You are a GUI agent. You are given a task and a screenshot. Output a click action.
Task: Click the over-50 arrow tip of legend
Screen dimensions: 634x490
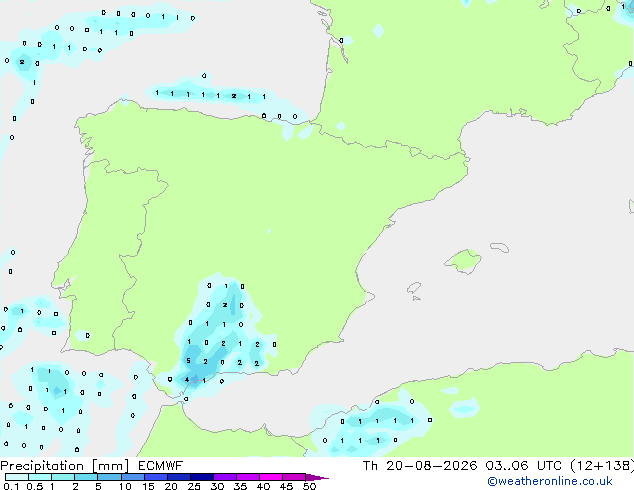pyautogui.click(x=317, y=477)
